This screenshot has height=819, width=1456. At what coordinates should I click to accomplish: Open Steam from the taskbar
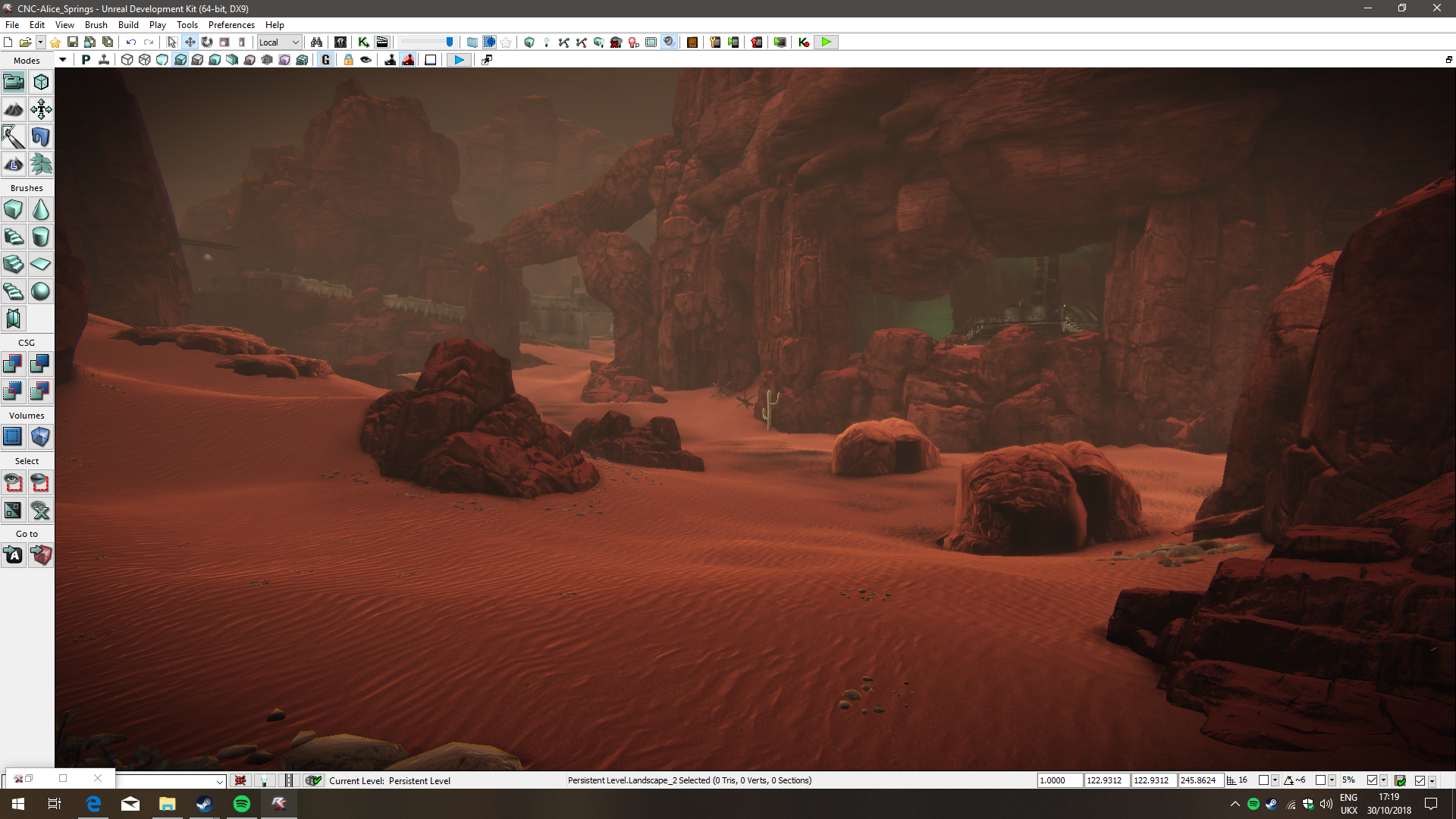click(204, 804)
